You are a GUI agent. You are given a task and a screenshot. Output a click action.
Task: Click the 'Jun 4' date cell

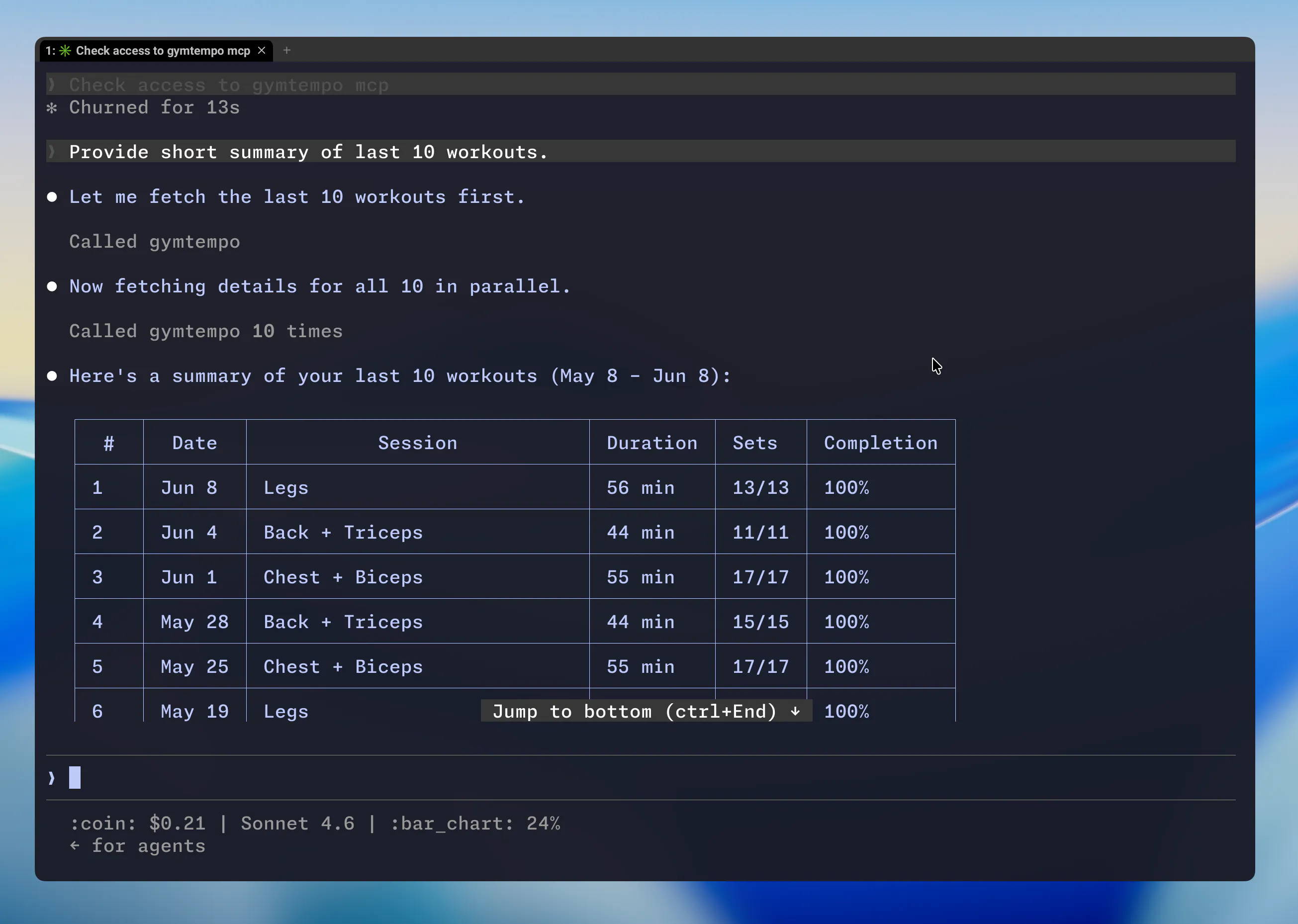[189, 533]
